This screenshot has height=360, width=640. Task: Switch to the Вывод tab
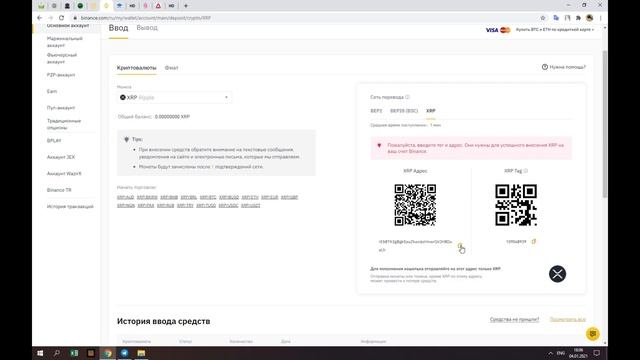coord(147,28)
